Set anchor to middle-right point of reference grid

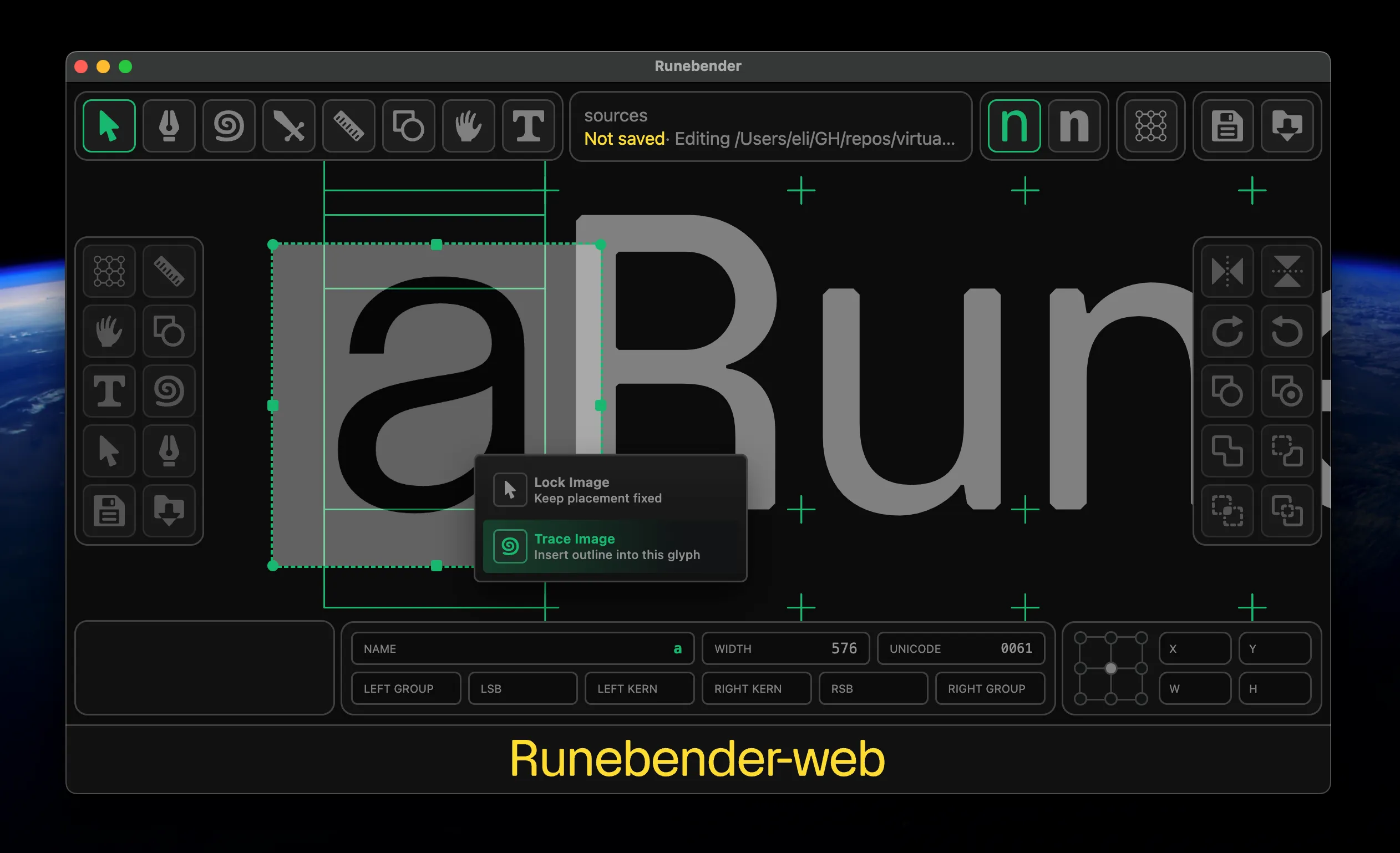pos(1141,668)
